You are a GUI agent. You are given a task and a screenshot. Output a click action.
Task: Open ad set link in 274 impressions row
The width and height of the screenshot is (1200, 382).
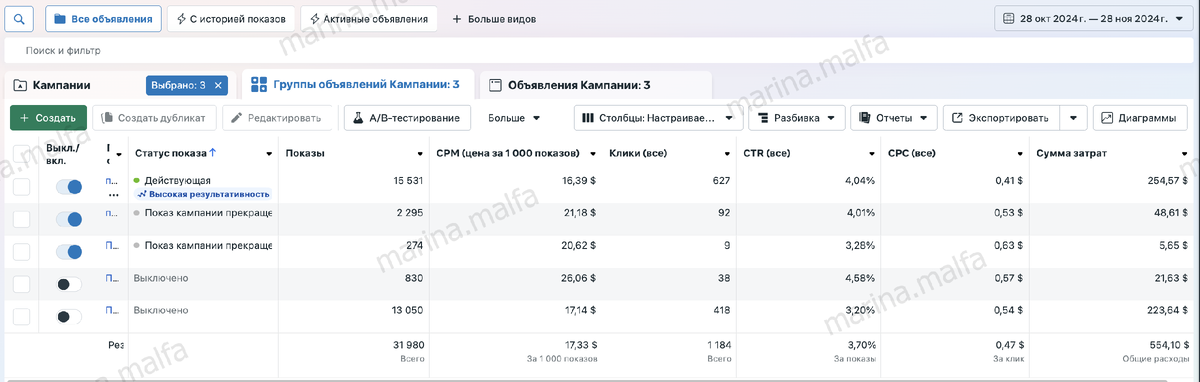(111, 245)
